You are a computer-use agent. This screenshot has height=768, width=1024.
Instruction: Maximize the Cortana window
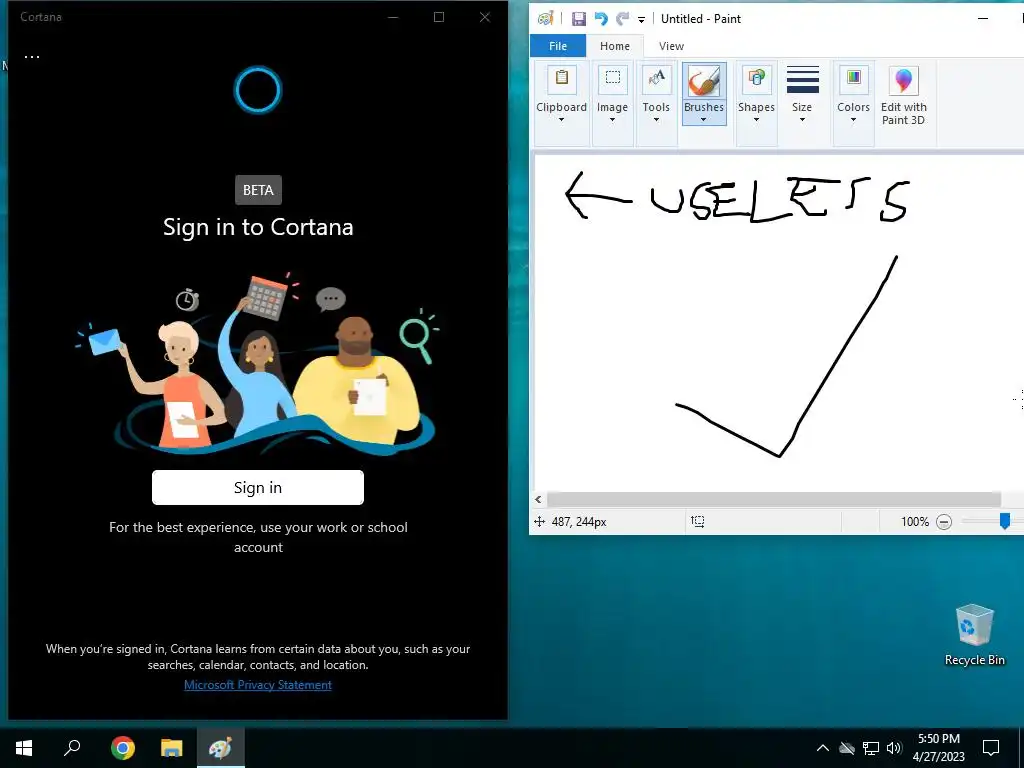439,18
